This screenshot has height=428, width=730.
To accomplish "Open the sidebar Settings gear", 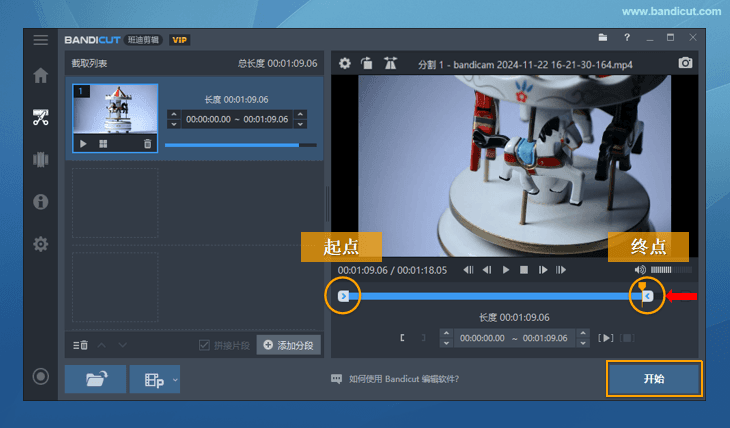I will (41, 244).
